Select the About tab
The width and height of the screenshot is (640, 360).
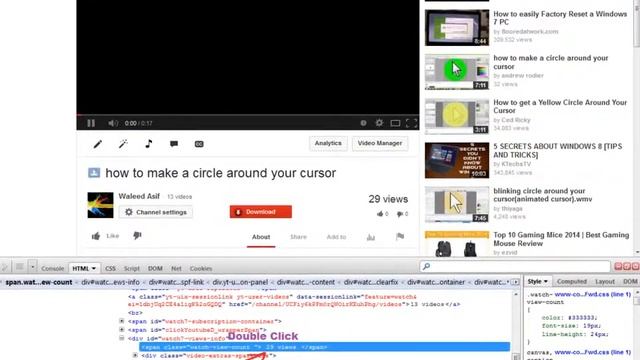coord(261,237)
